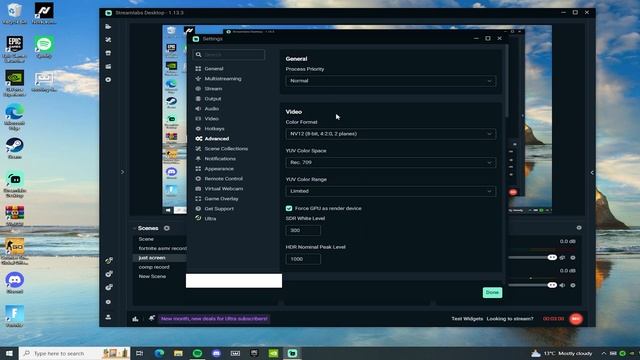The height and width of the screenshot is (360, 640).
Task: Open the NVIDIA icon in the taskbar
Action: (273, 353)
